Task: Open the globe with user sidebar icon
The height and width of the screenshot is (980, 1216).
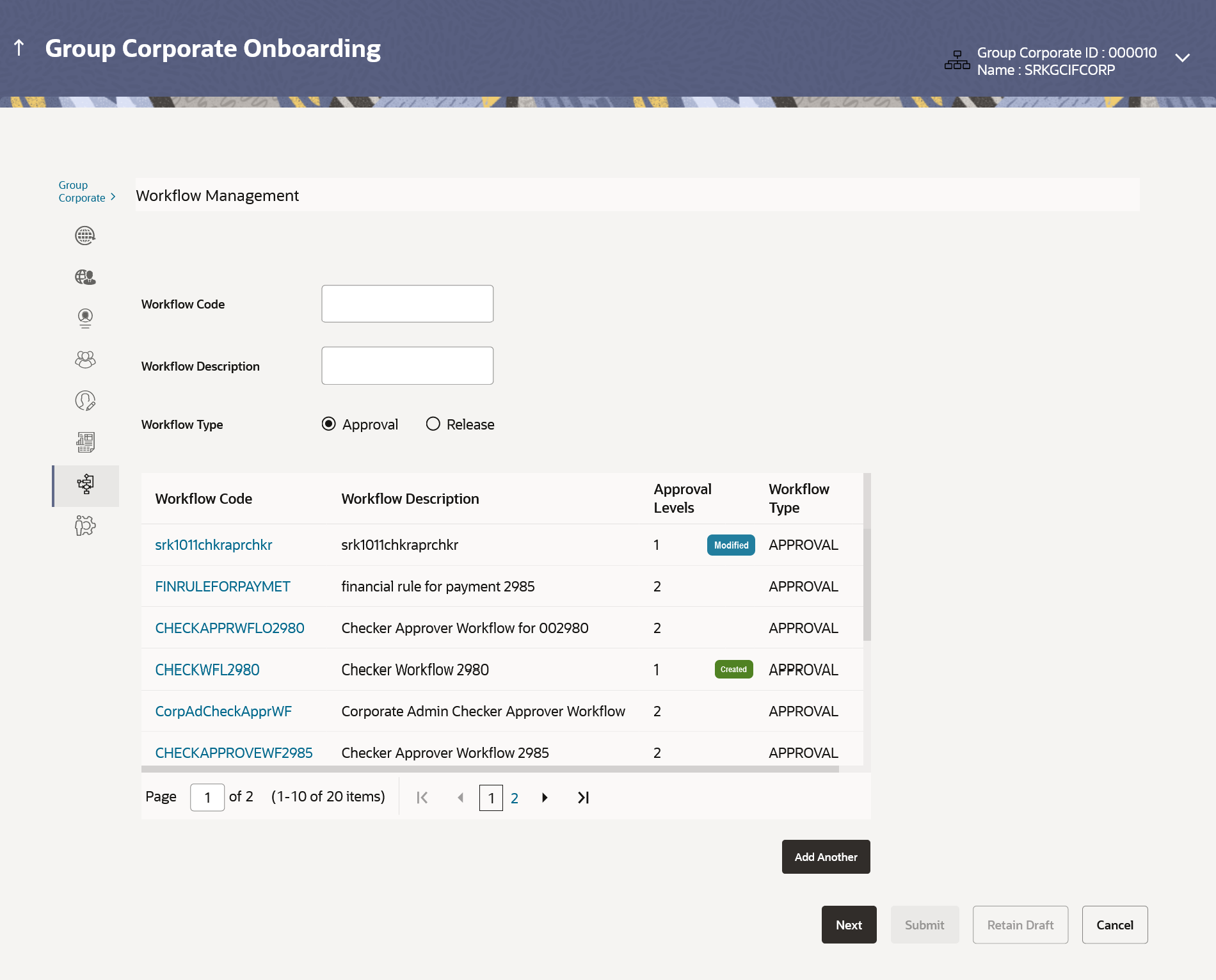Action: click(85, 277)
